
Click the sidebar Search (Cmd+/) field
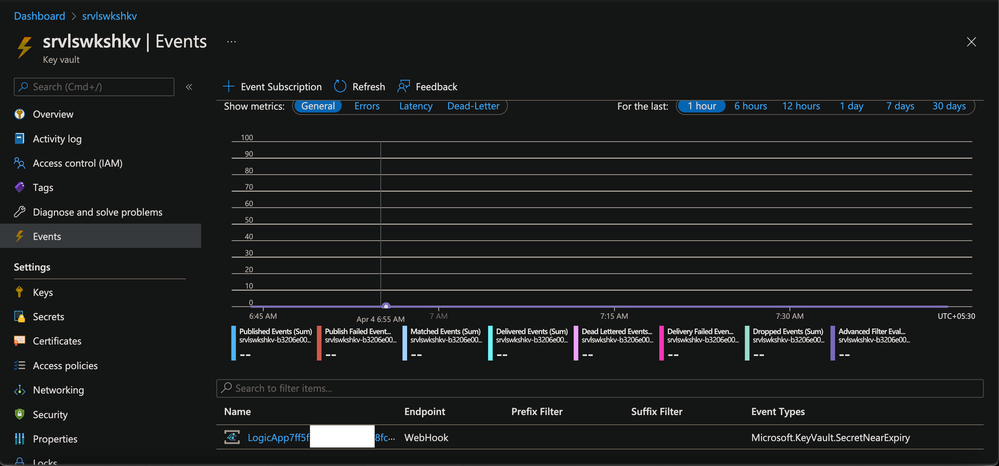pos(94,87)
